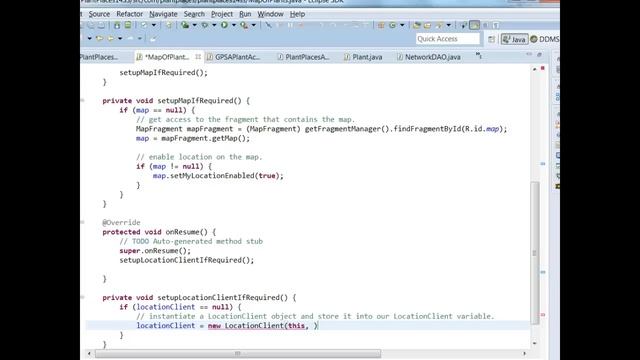
Task: Toggle Show Whitespace Characters
Action: coord(496,25)
